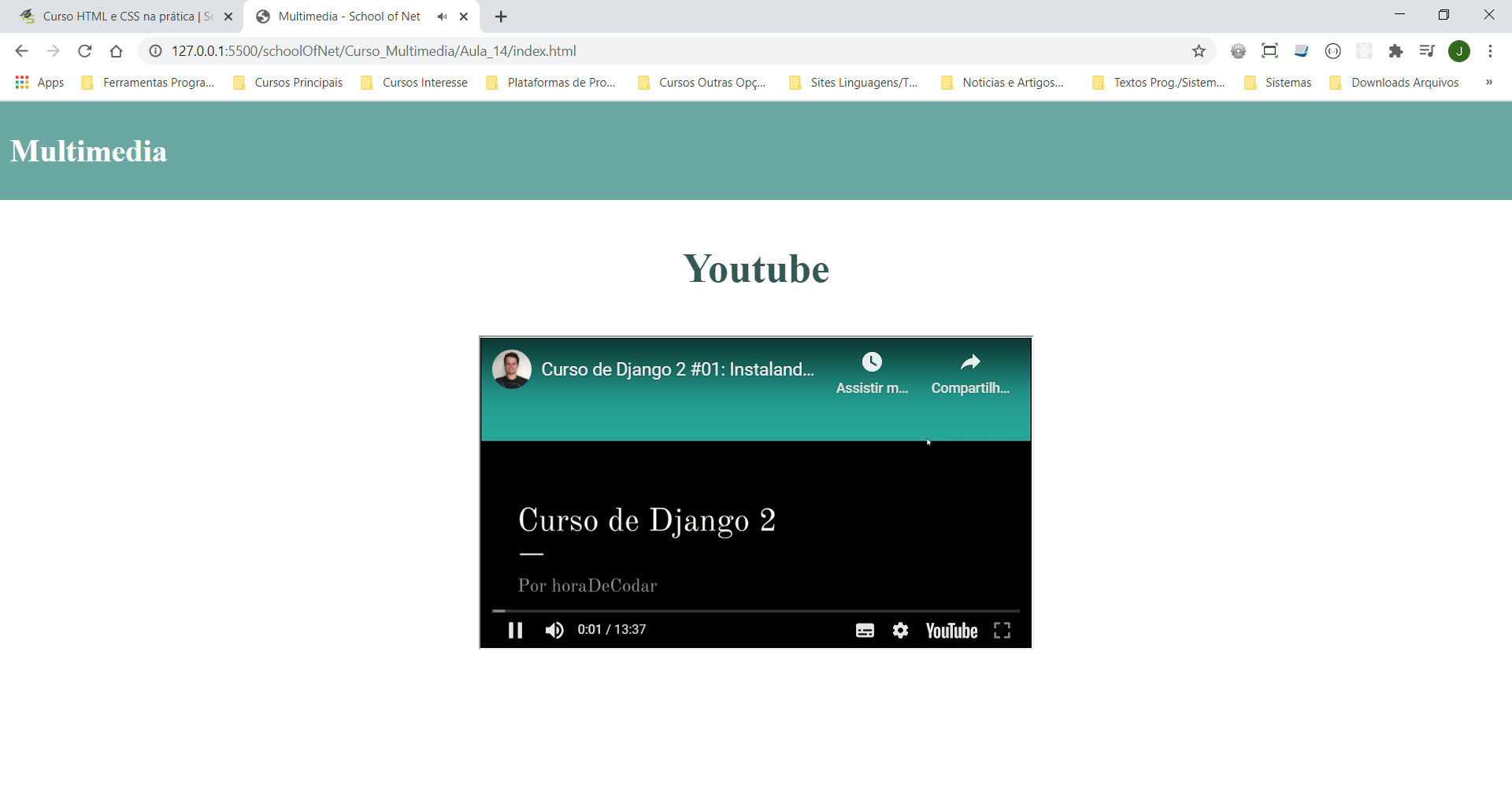Screen dimensions: 1512x811
Task: Click the faded square extension icon
Action: click(1364, 51)
